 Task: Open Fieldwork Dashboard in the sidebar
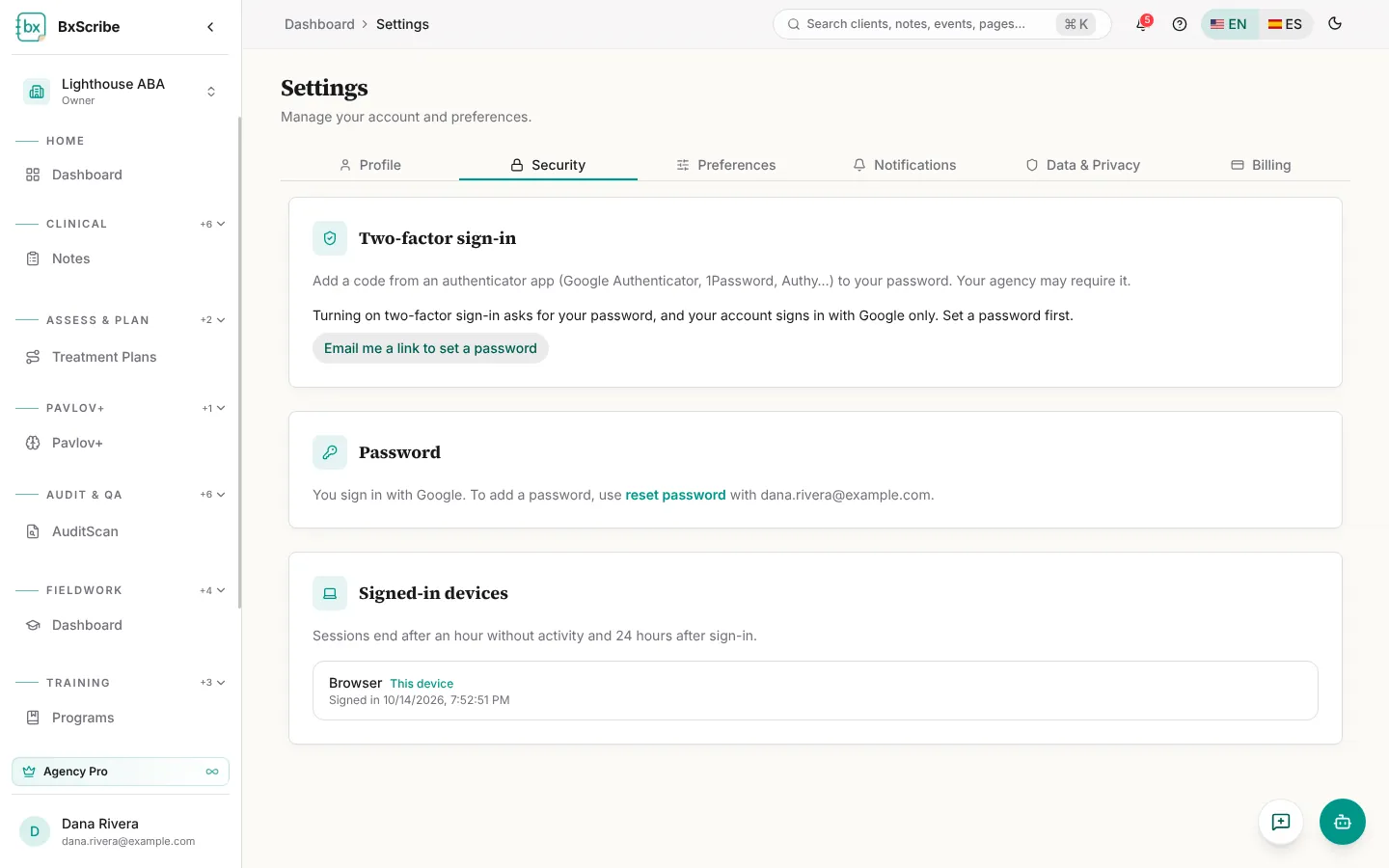(x=121, y=625)
